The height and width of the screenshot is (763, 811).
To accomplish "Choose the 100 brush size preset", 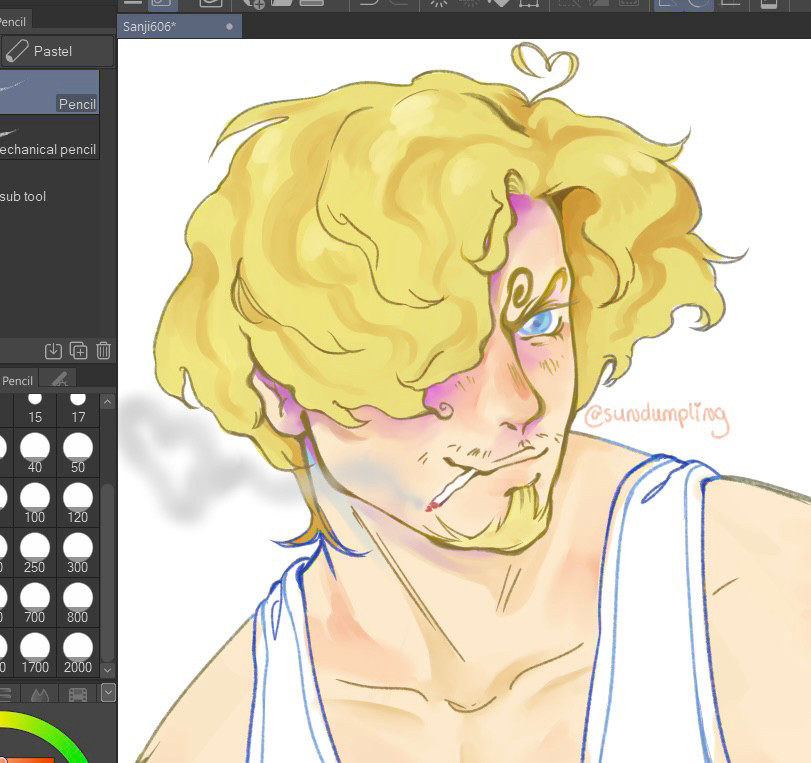I will pos(35,503).
